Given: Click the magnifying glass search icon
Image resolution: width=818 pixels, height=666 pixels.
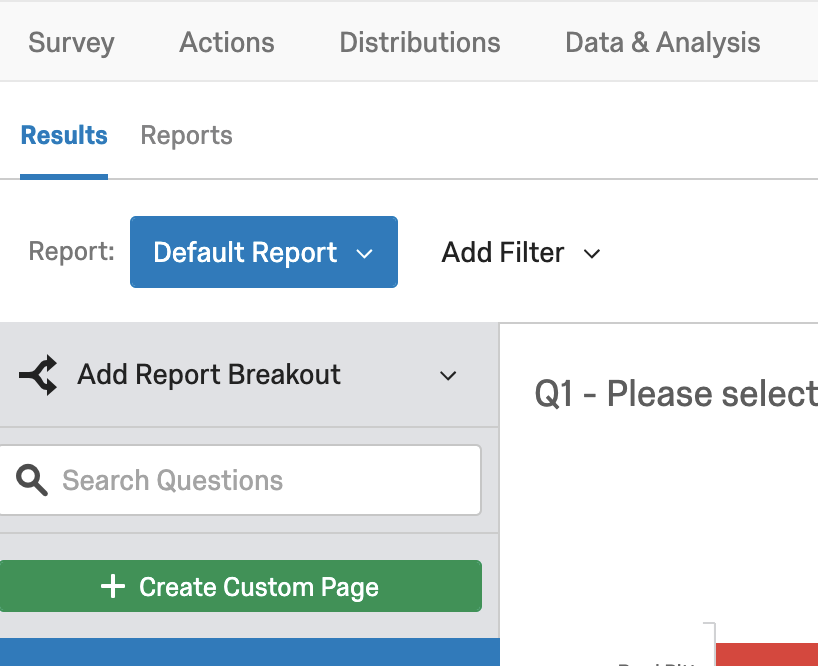Looking at the screenshot, I should click(32, 481).
